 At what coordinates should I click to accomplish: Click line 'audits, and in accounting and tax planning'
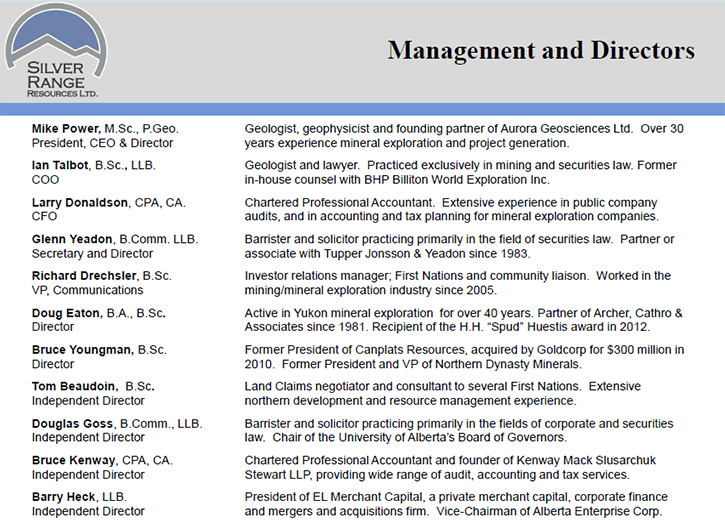coord(452,216)
